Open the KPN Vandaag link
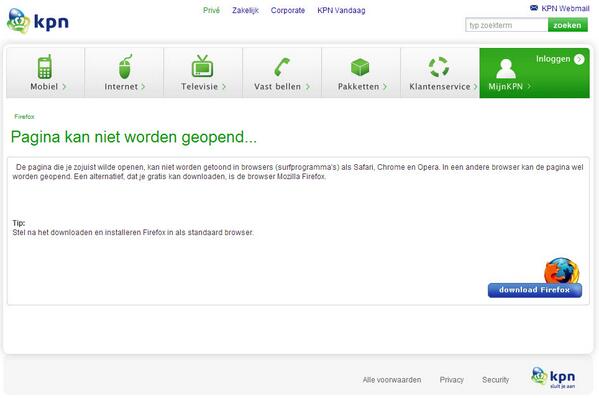The width and height of the screenshot is (599, 398). (x=341, y=10)
